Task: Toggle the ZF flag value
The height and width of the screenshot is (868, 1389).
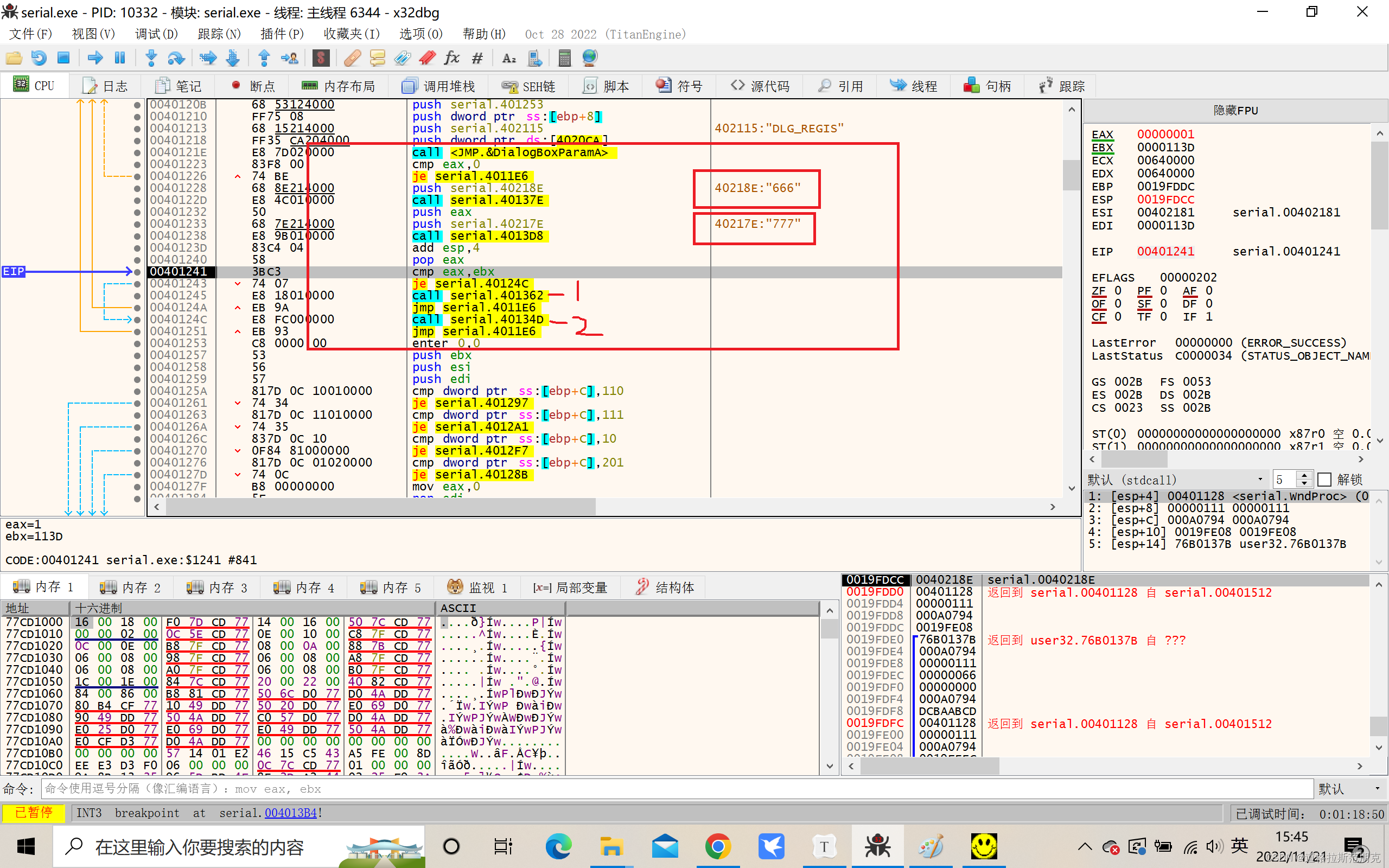Action: point(1118,291)
